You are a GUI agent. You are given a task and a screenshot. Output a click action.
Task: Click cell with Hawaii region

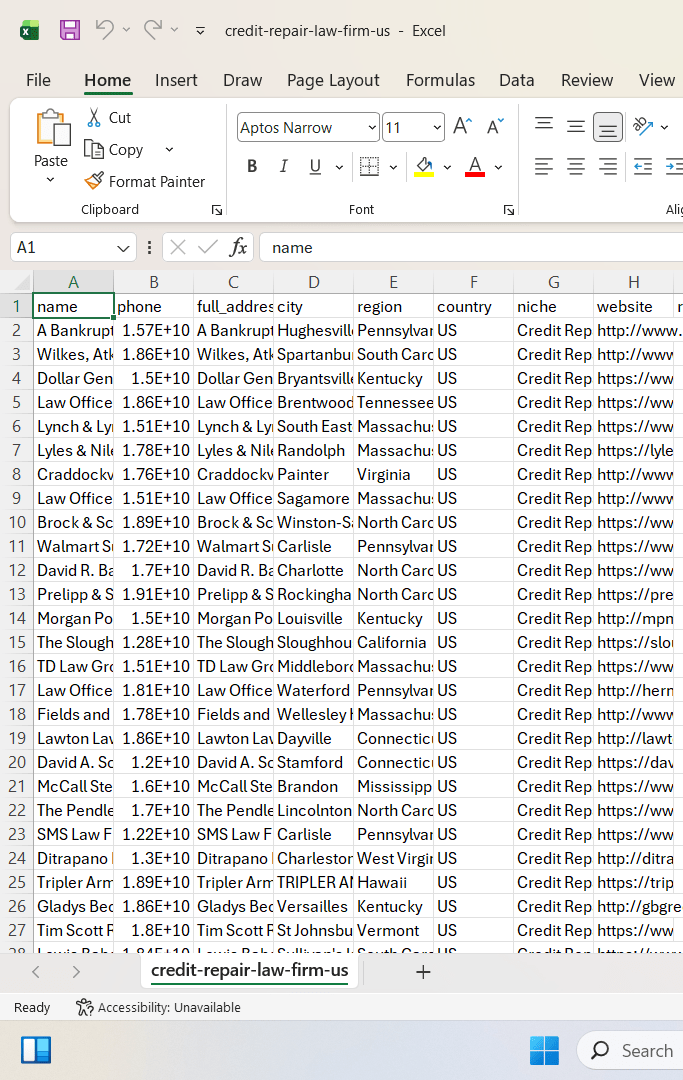click(394, 882)
